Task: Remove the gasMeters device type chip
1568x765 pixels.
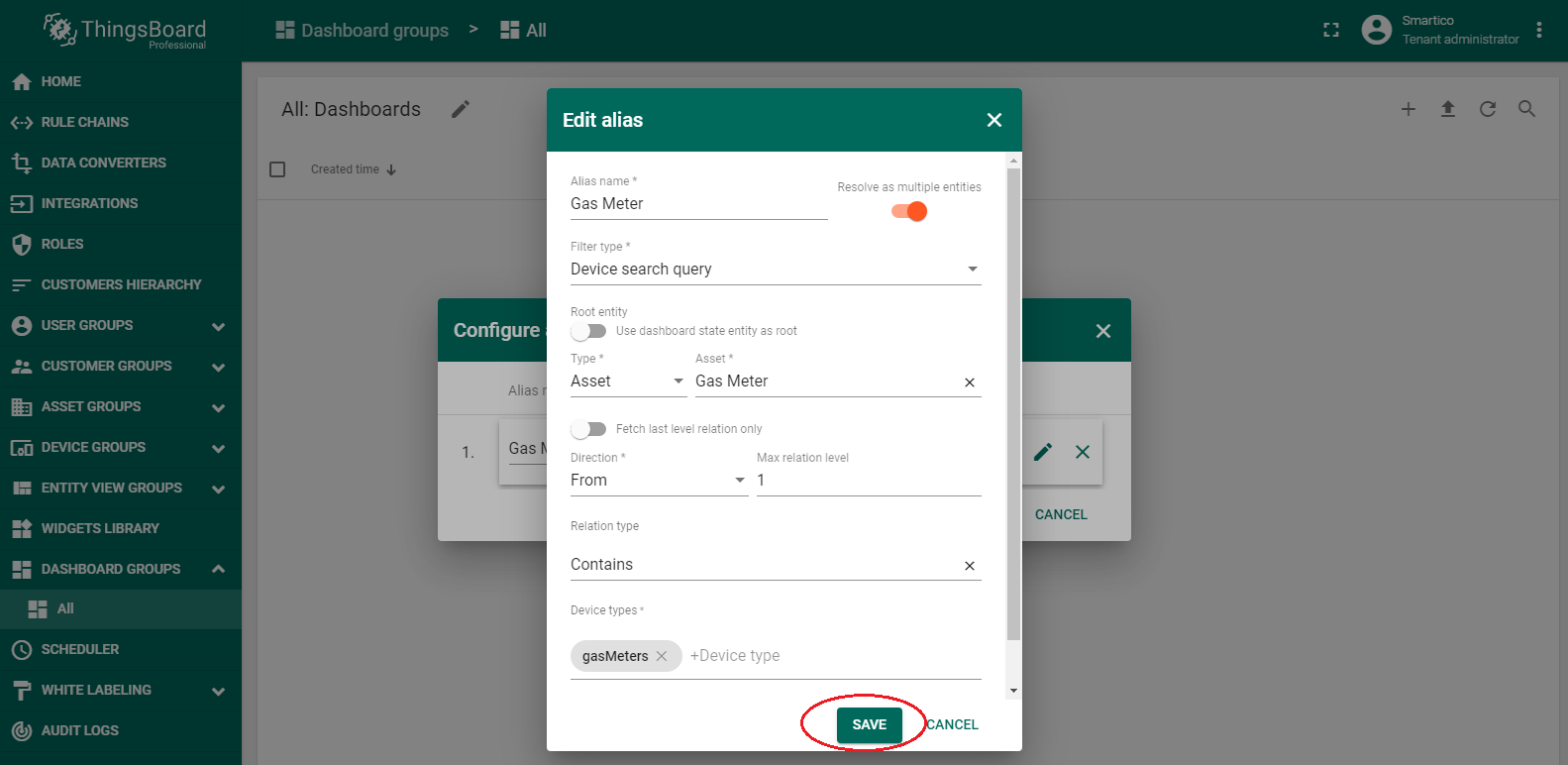Action: click(662, 656)
